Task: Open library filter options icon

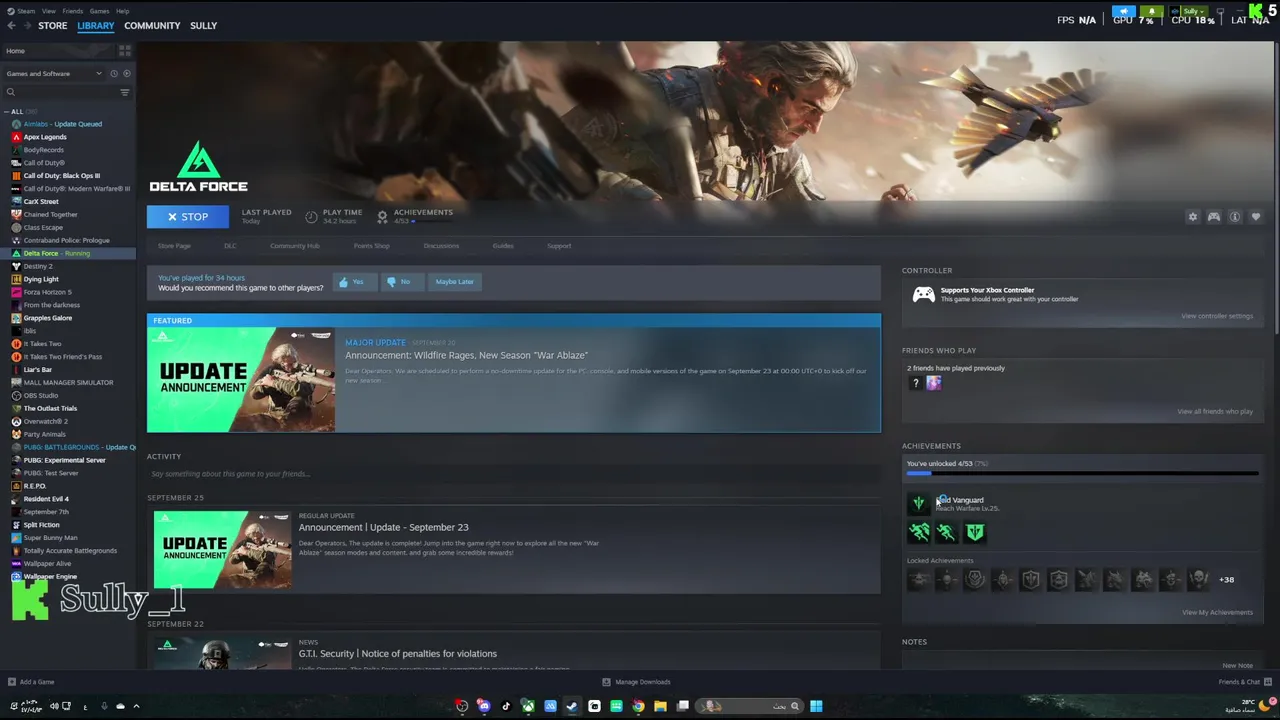Action: [125, 92]
